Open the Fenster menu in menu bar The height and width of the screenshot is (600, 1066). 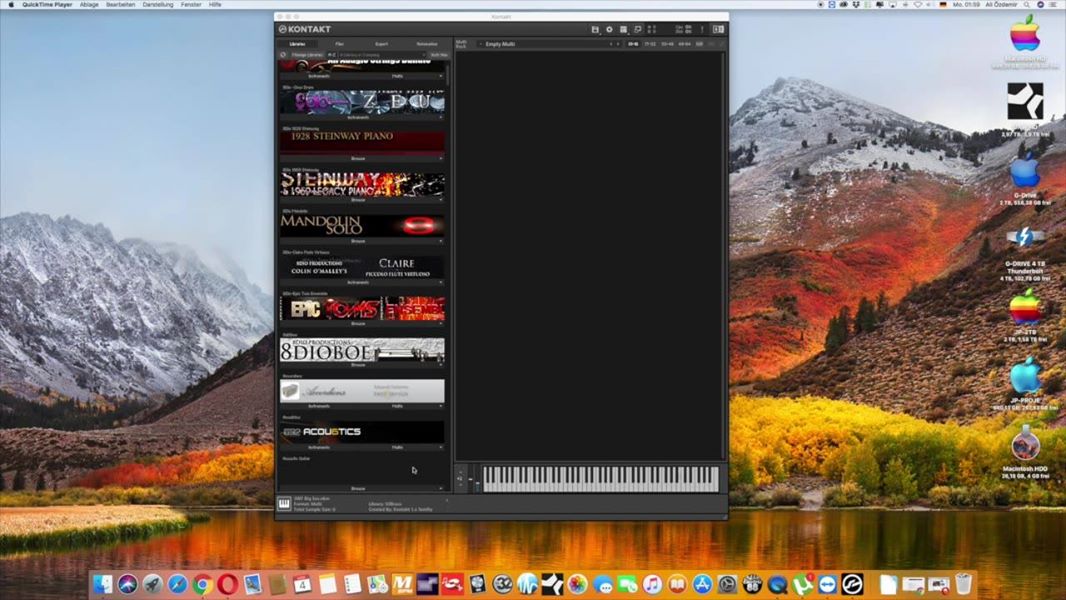(x=190, y=5)
